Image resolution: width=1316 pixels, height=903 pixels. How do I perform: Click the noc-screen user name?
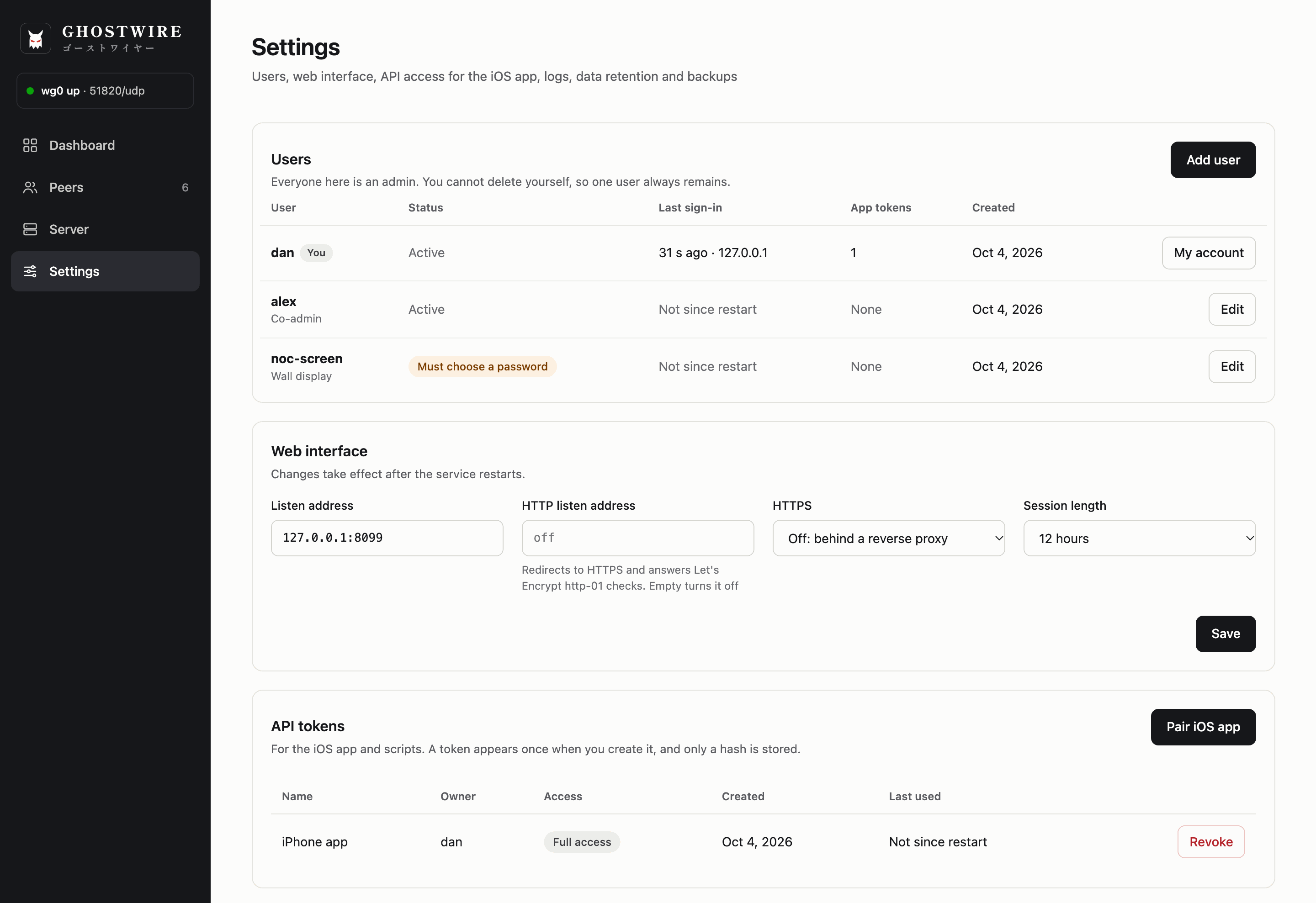306,359
